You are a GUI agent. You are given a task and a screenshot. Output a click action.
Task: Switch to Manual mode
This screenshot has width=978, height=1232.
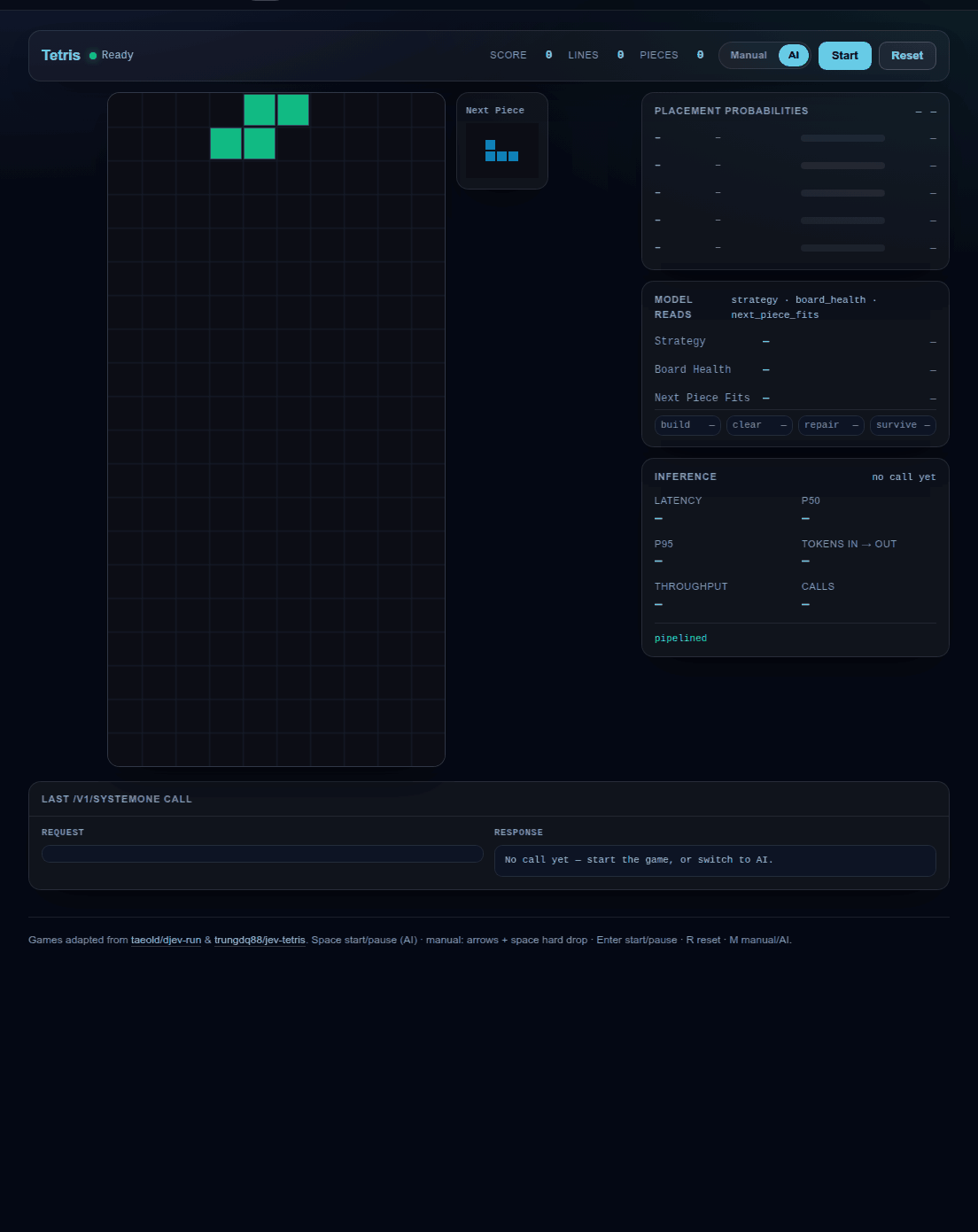pyautogui.click(x=749, y=56)
